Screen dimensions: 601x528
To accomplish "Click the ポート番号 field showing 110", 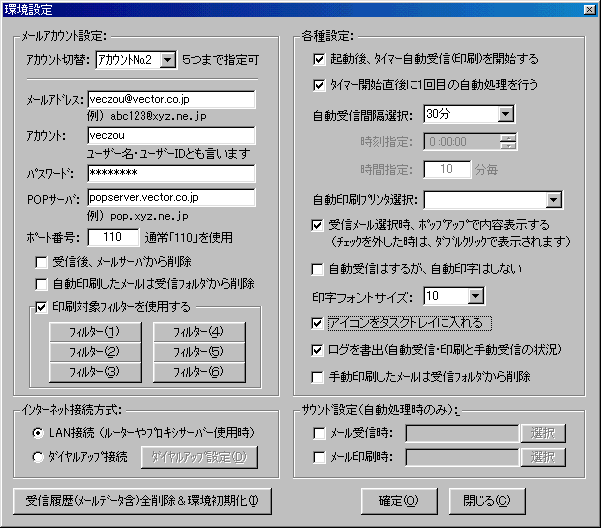I will click(x=113, y=237).
